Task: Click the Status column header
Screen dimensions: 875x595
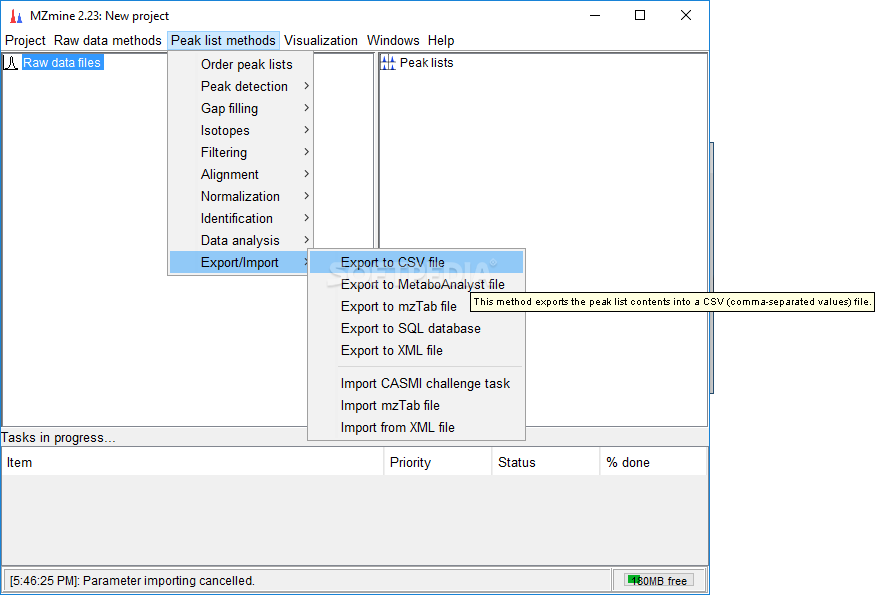Action: pos(546,462)
